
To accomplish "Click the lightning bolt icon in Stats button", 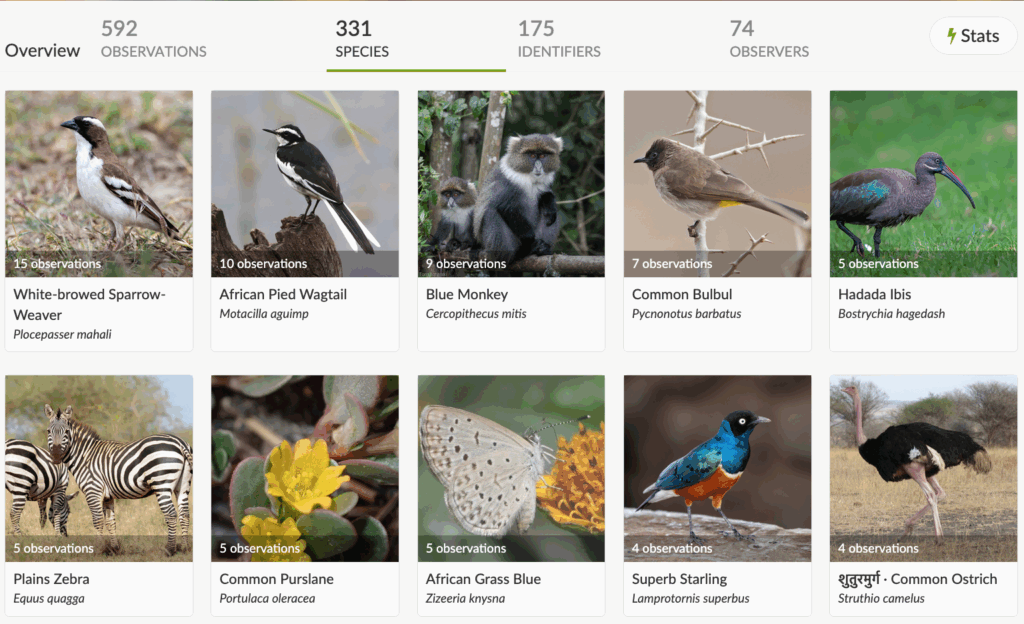I will click(950, 35).
